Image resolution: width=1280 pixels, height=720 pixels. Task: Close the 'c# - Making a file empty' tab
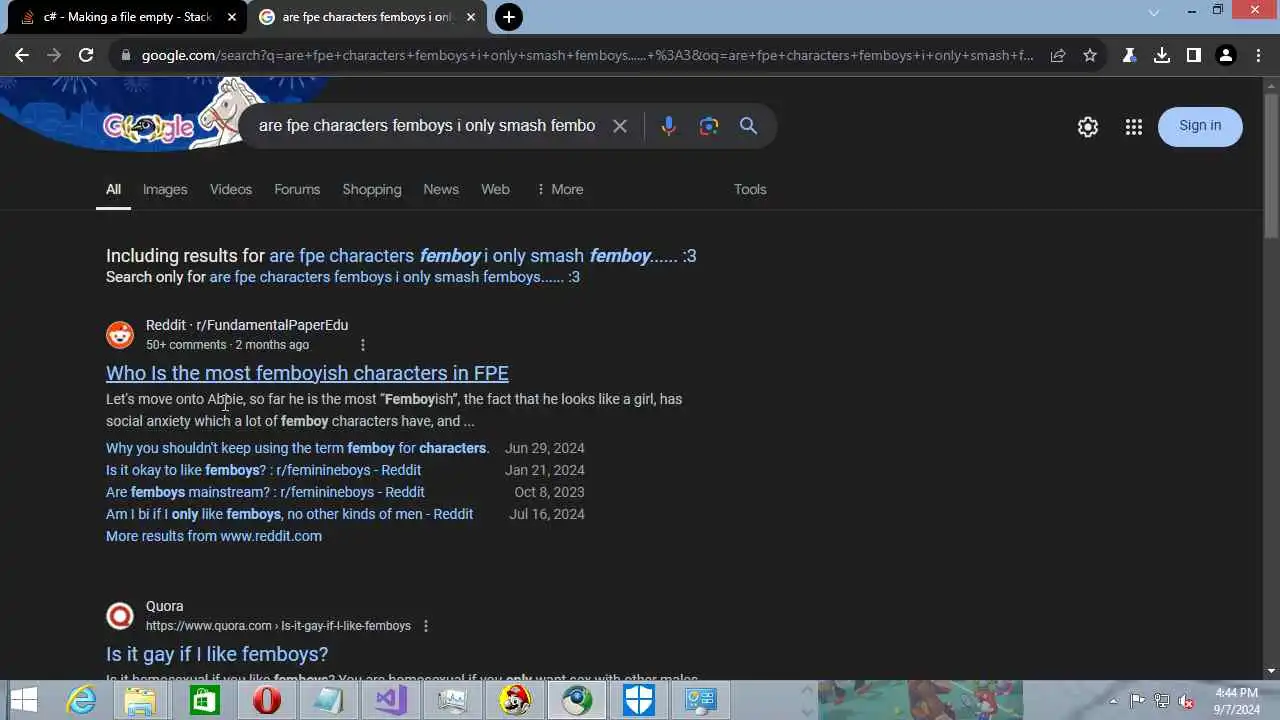[x=232, y=17]
